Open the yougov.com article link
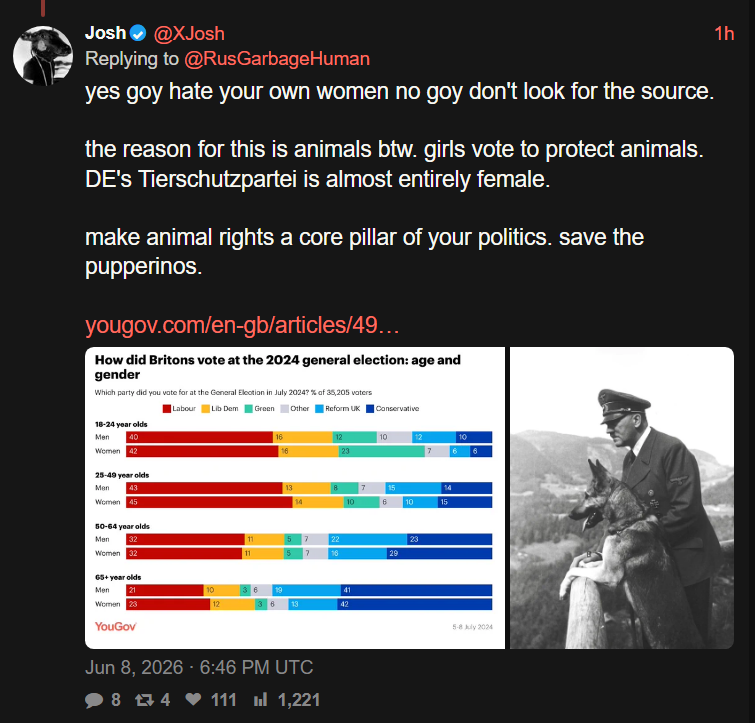 coord(242,325)
